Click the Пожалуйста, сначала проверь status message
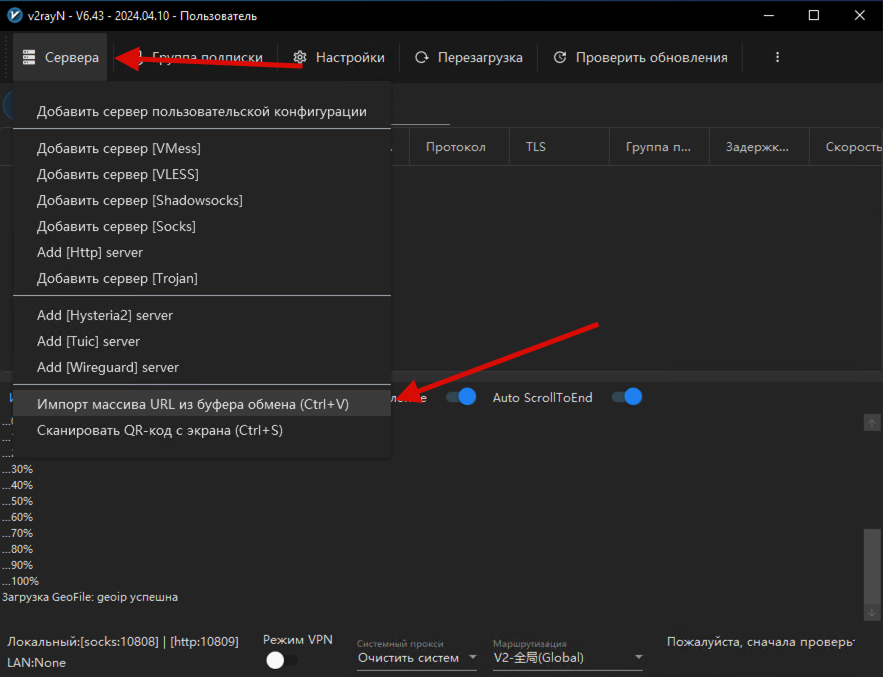Viewport: 883px width, 677px height. pos(761,642)
